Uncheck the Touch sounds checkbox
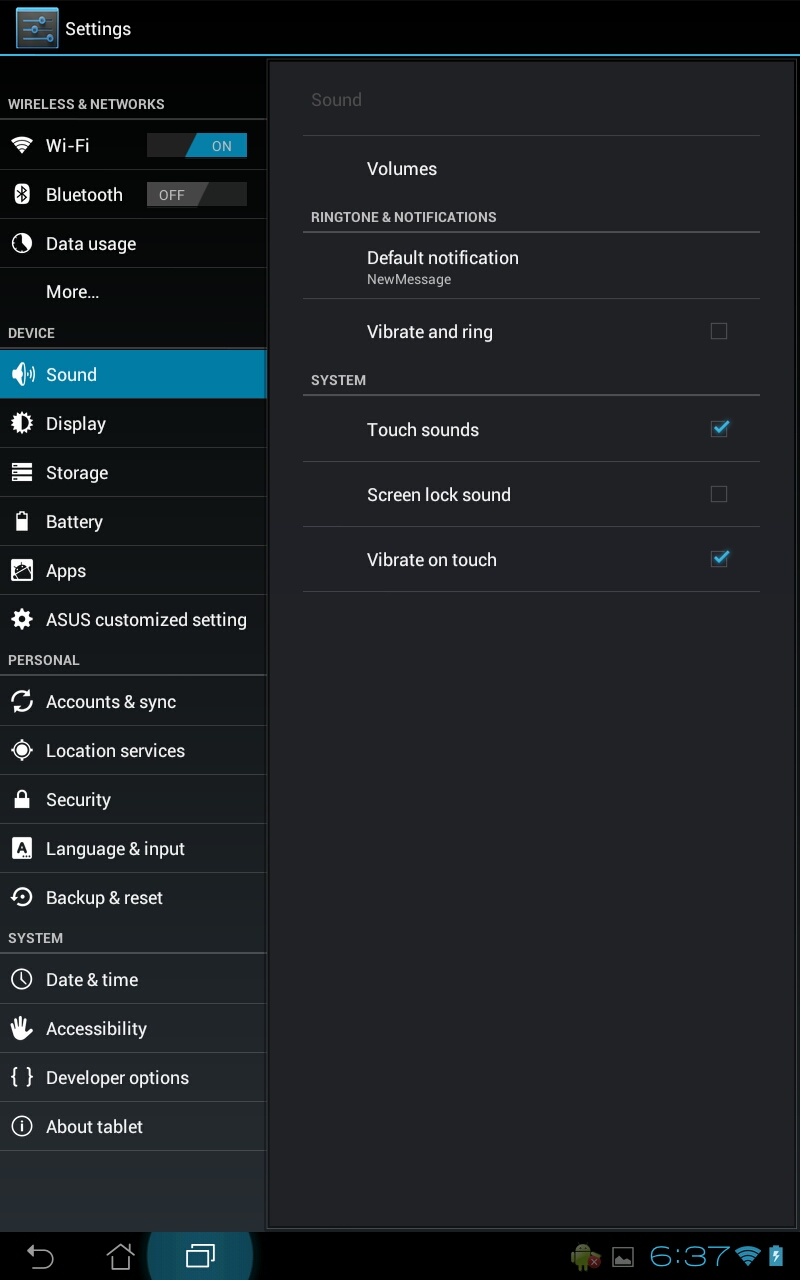 718,429
